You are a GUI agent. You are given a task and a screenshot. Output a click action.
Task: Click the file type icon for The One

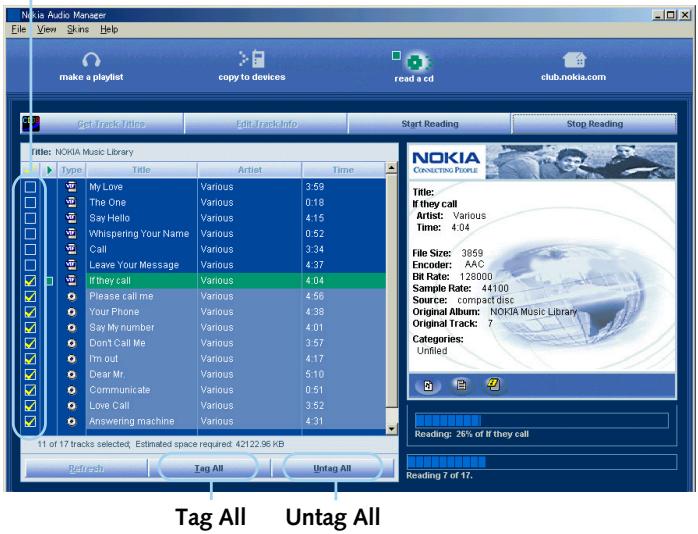71,202
